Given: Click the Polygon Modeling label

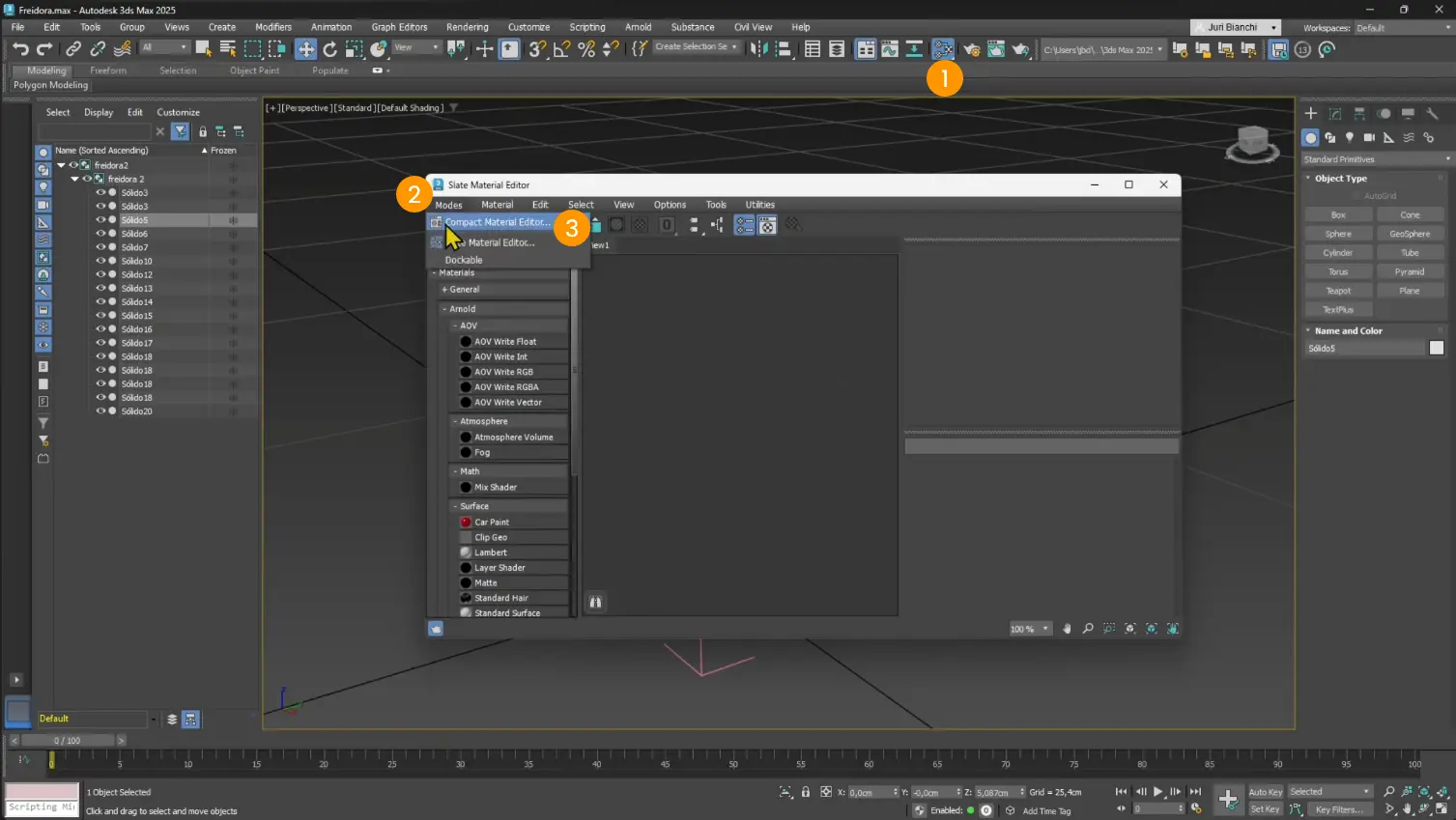Looking at the screenshot, I should pyautogui.click(x=50, y=85).
